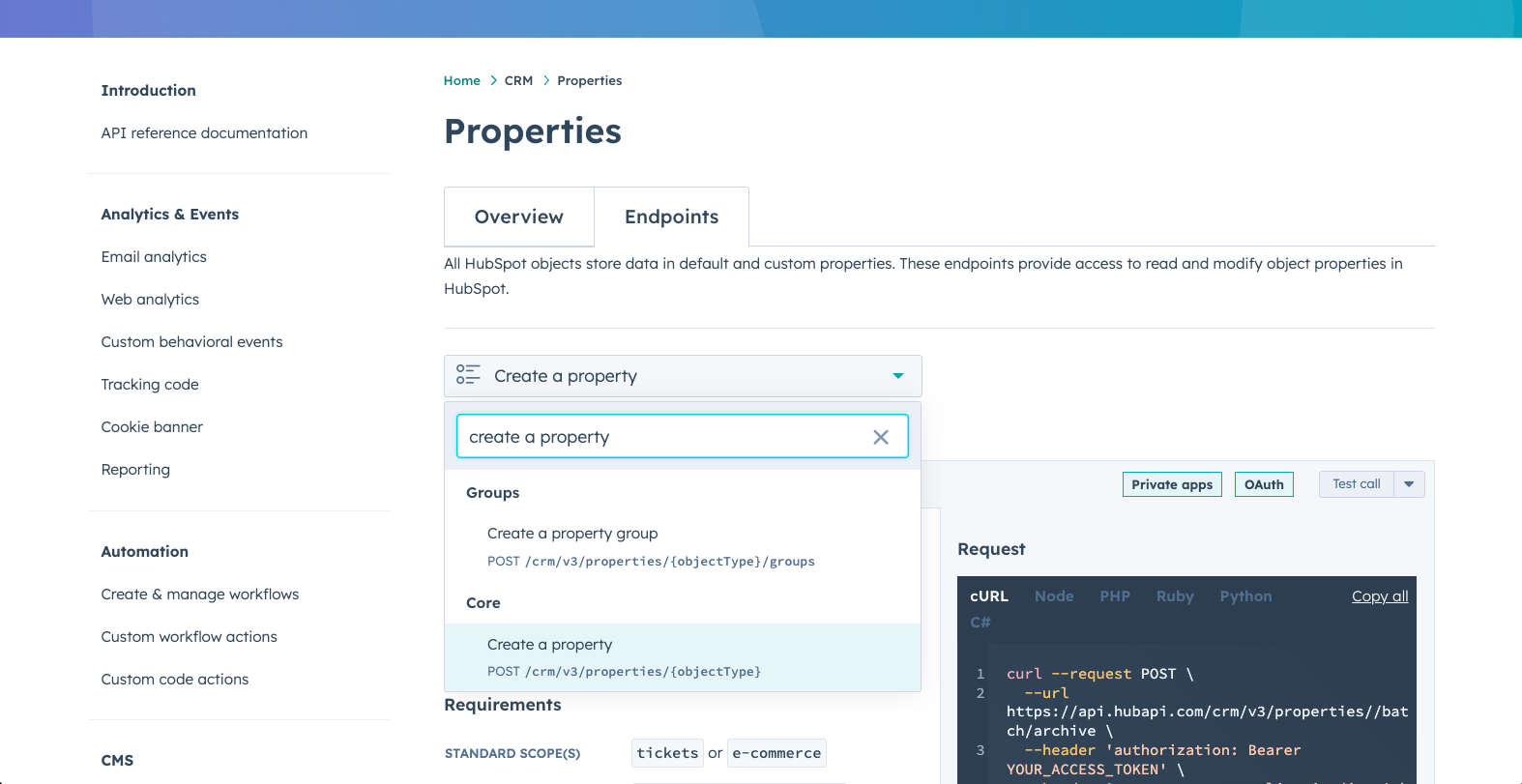This screenshot has width=1522, height=784.
Task: Select the OAuth auth option
Action: [1263, 484]
